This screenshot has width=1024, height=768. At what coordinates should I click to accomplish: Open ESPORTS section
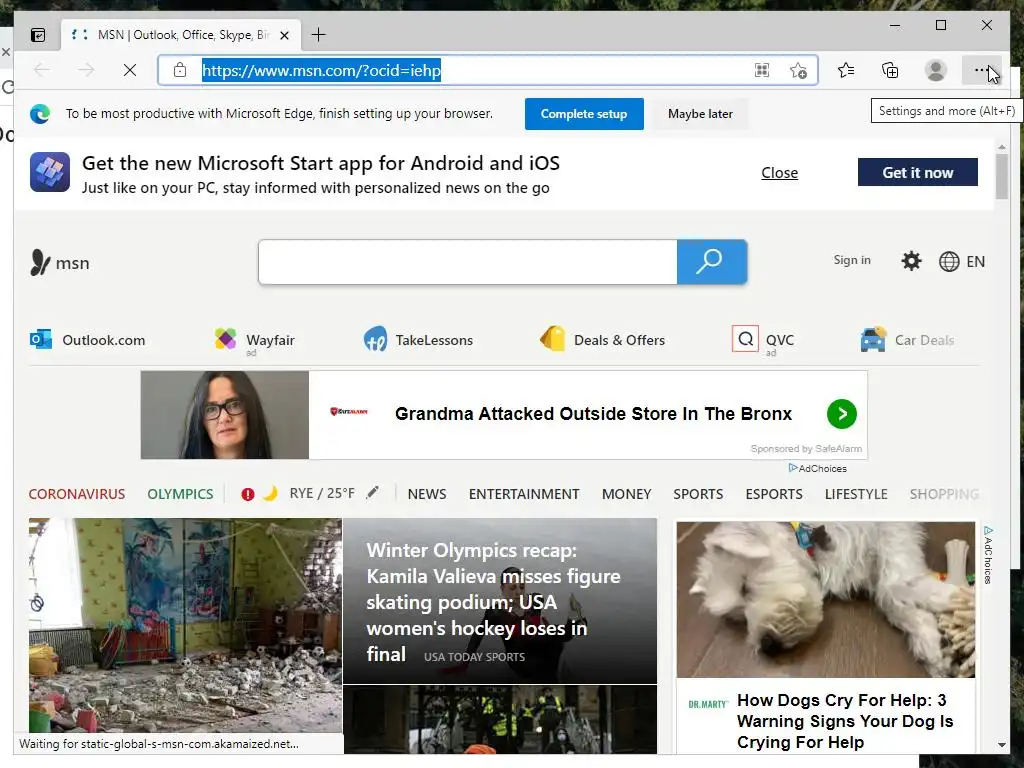pos(774,494)
